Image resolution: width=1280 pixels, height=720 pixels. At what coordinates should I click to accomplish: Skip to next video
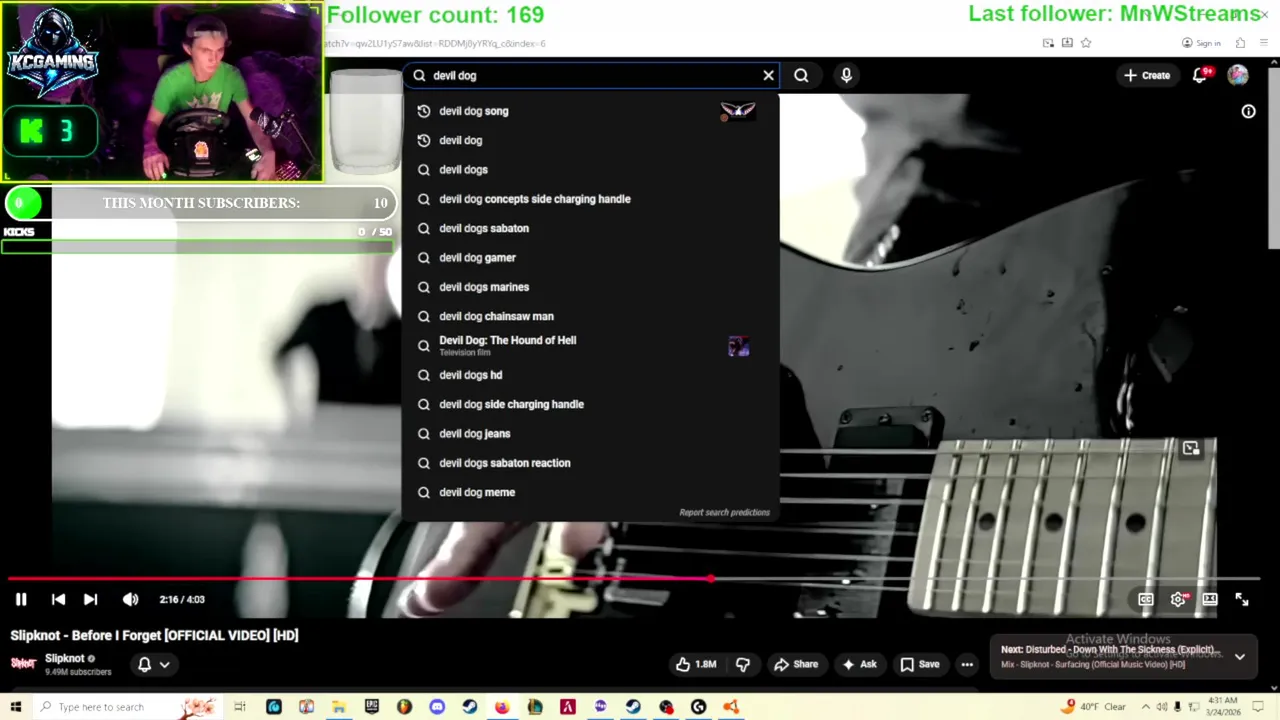coord(90,599)
